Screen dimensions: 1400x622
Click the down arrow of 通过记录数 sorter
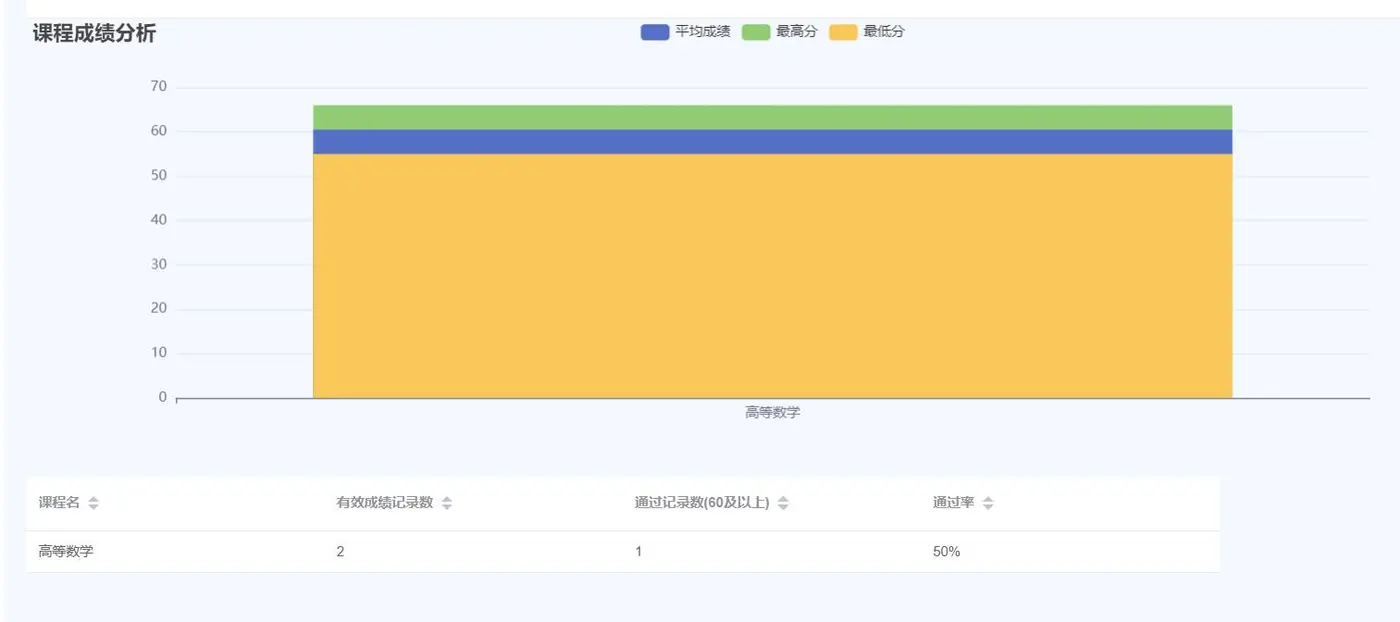point(784,507)
